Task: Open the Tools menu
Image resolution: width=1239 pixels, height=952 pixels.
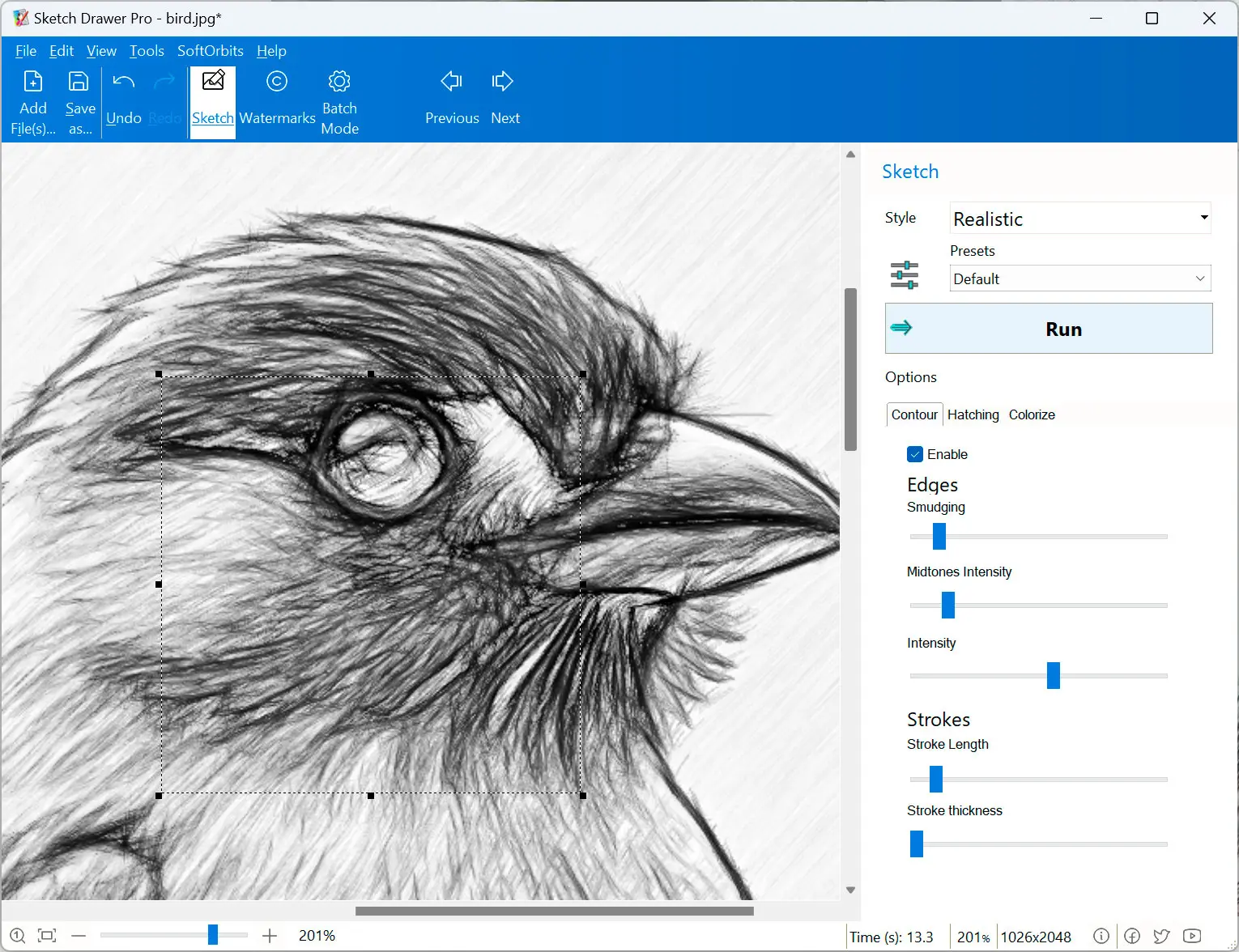Action: point(147,51)
